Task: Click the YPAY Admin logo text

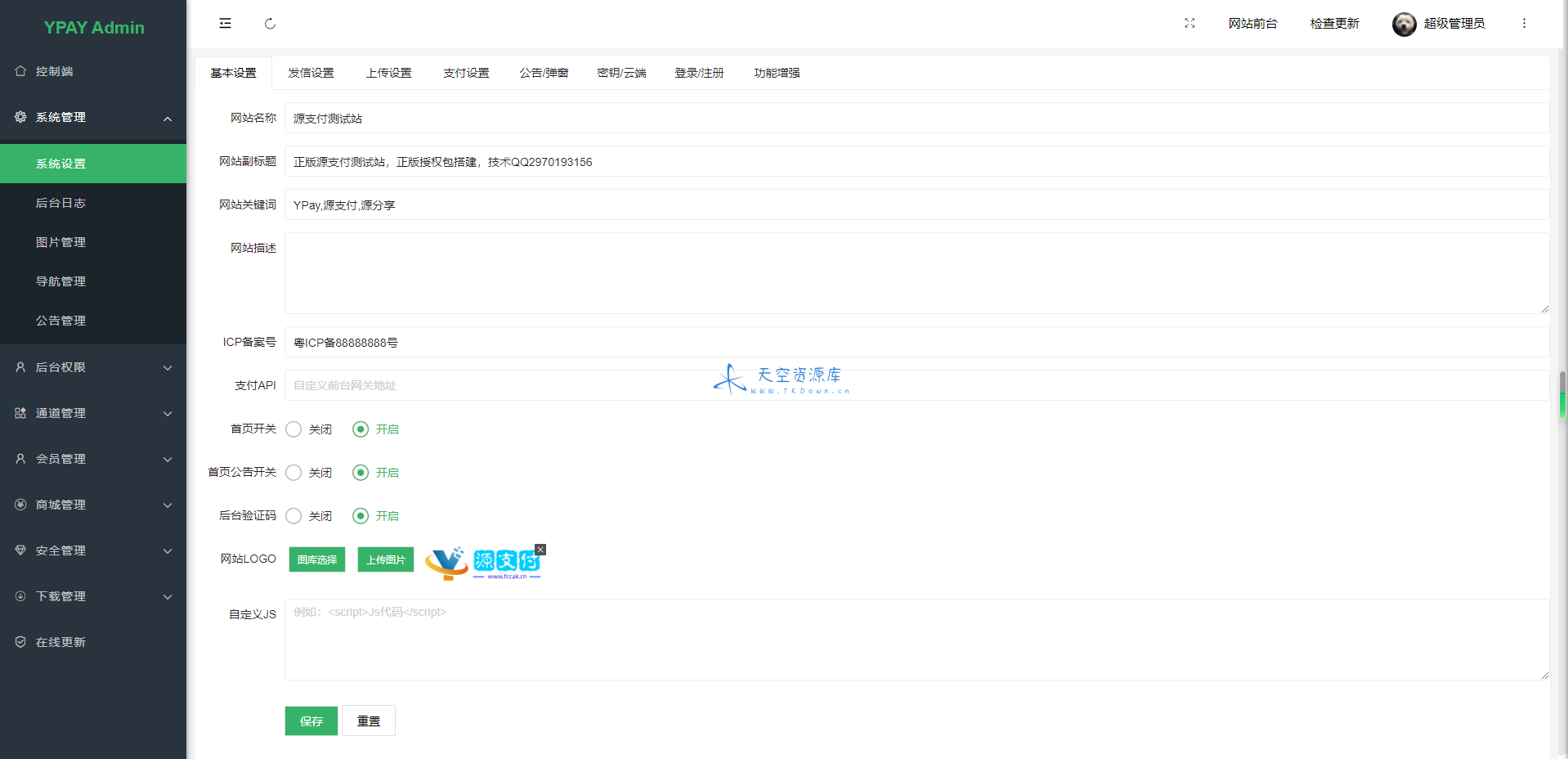Action: point(94,27)
